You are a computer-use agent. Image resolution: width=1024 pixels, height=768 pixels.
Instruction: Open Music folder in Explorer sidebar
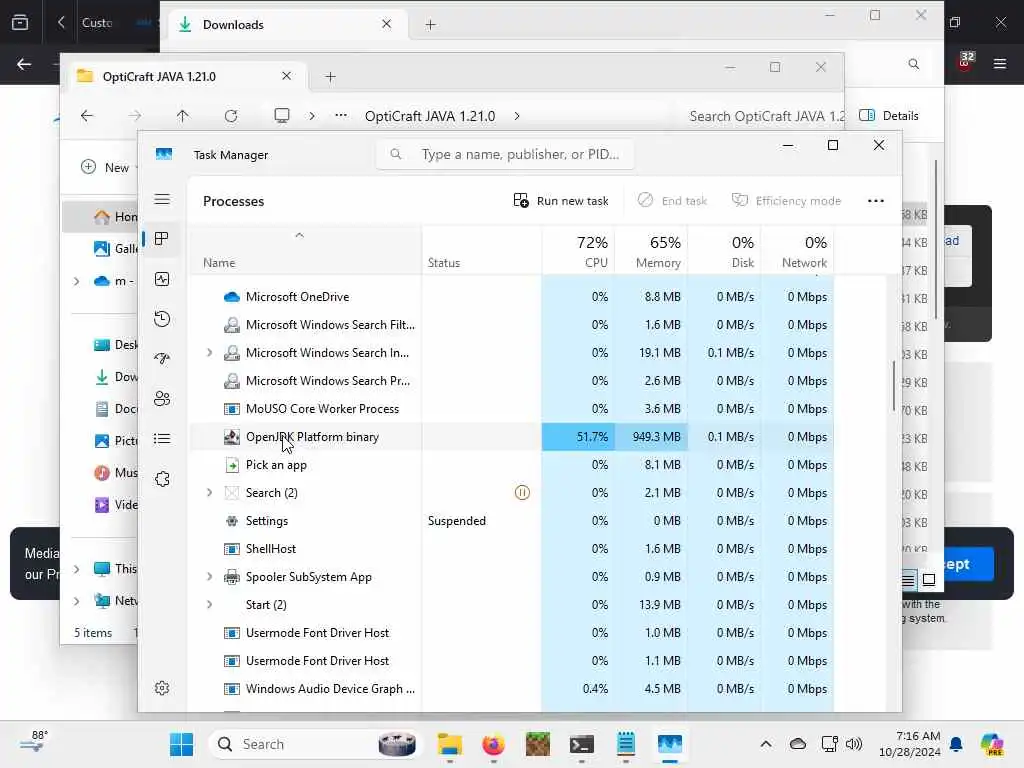point(115,473)
